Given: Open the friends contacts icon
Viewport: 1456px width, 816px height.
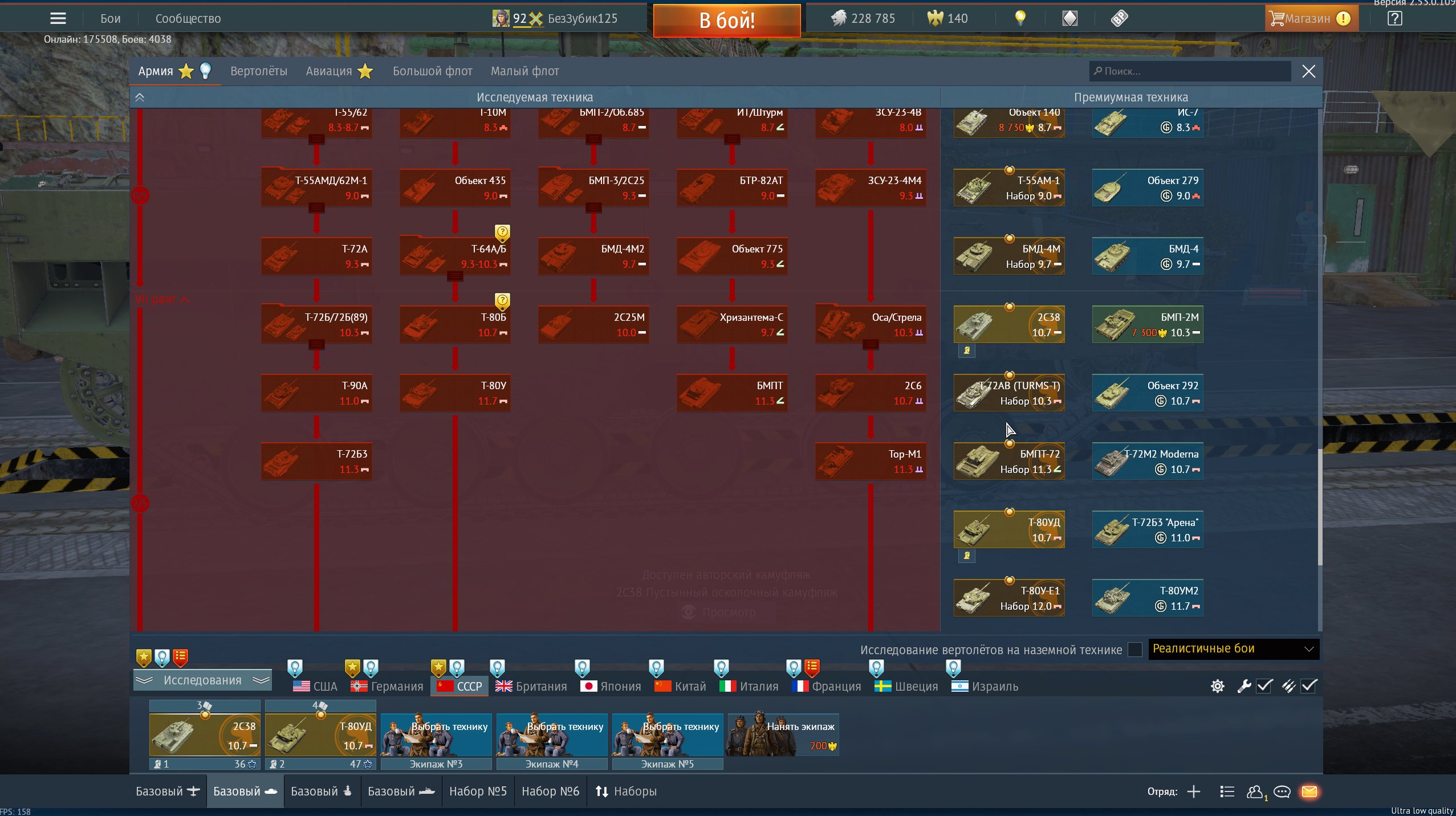Looking at the screenshot, I should click(1254, 791).
